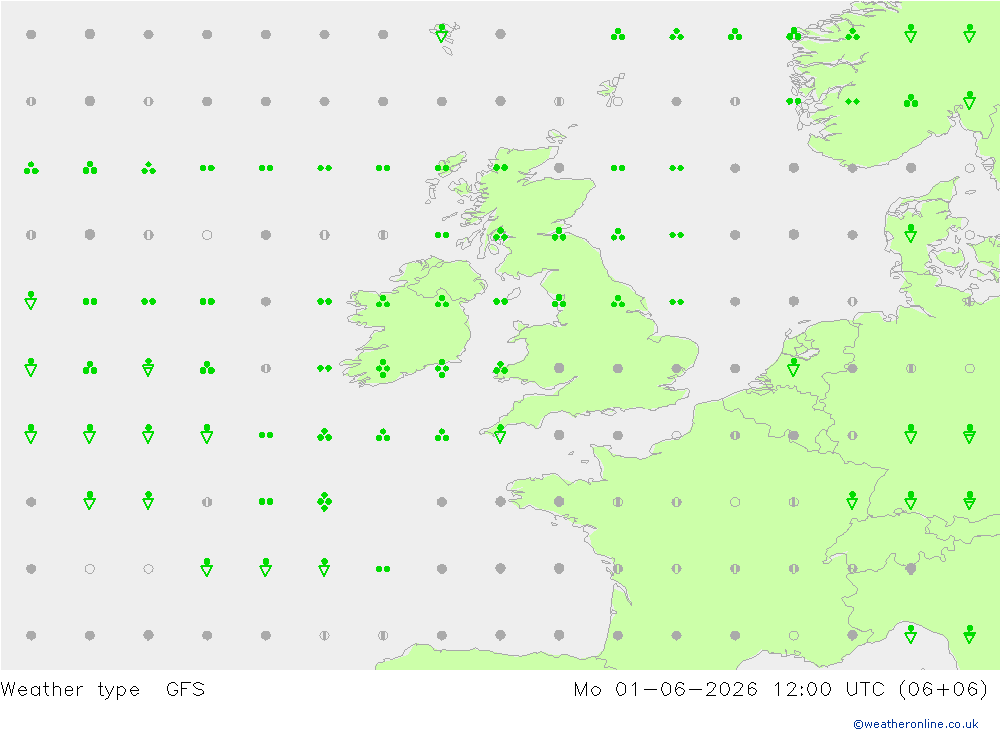Screen dimensions: 1000x733
Task: Select the rain symbol over northwest Ireland
Action: [x=383, y=301]
